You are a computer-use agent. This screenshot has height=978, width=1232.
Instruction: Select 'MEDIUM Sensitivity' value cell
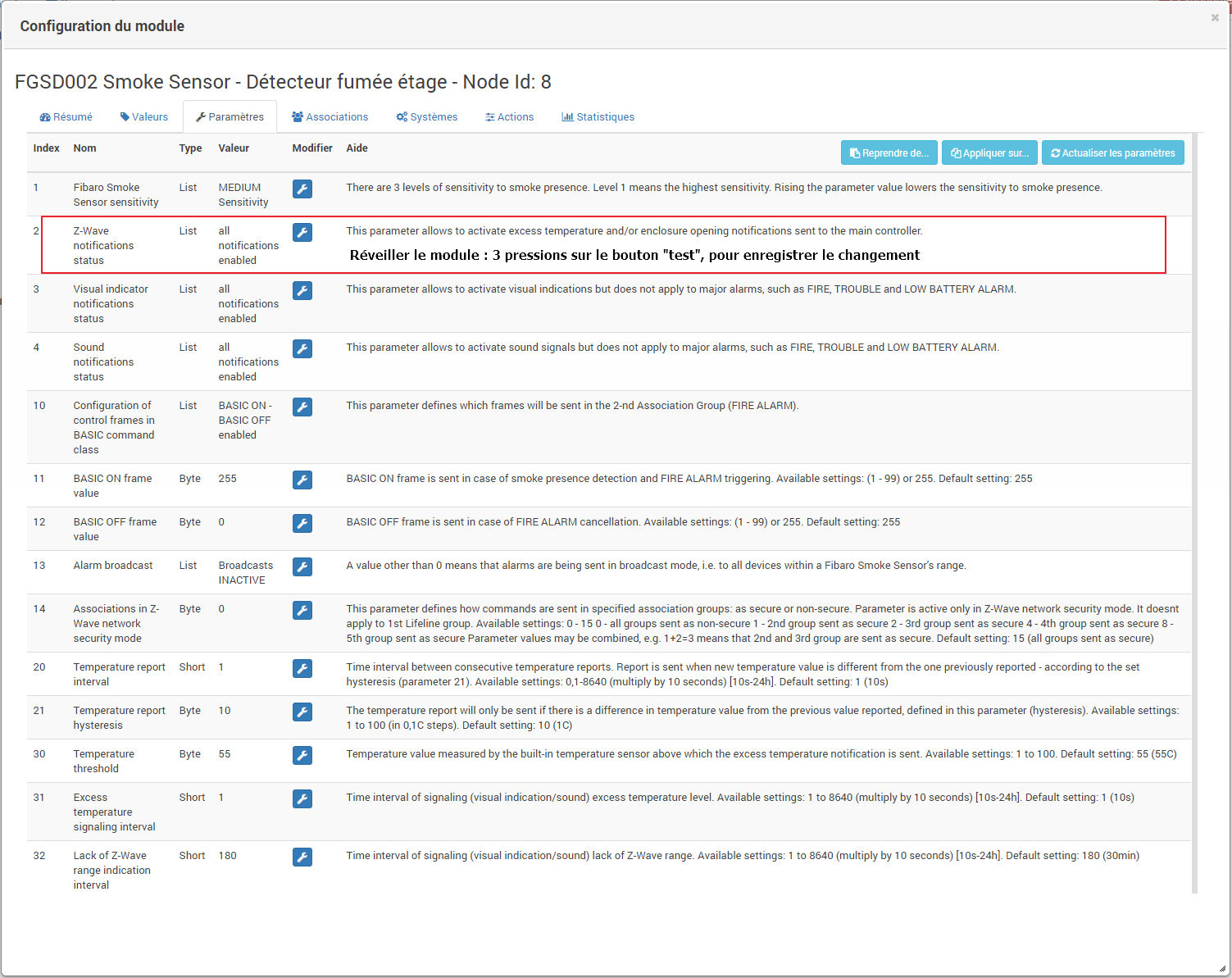243,195
